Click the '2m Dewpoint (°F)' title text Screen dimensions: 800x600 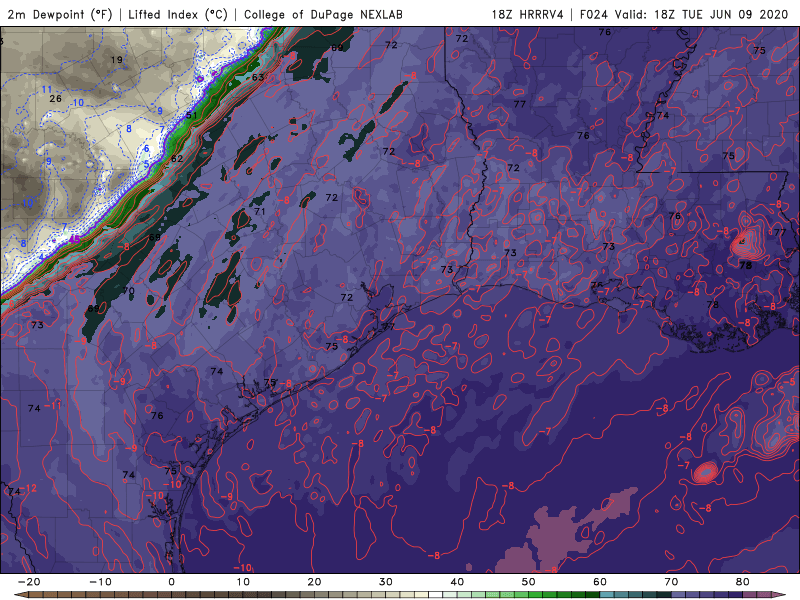(x=60, y=14)
